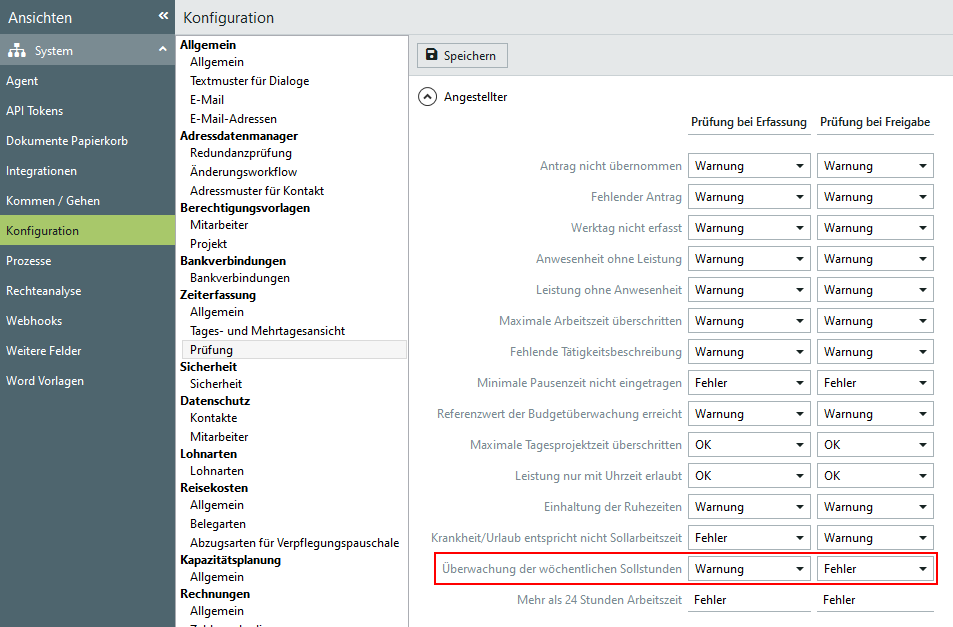Open Erfassung dropdown for Leistung nur mit Uhrzeit erlaubt
The width and height of the screenshot is (953, 627).
tap(749, 476)
